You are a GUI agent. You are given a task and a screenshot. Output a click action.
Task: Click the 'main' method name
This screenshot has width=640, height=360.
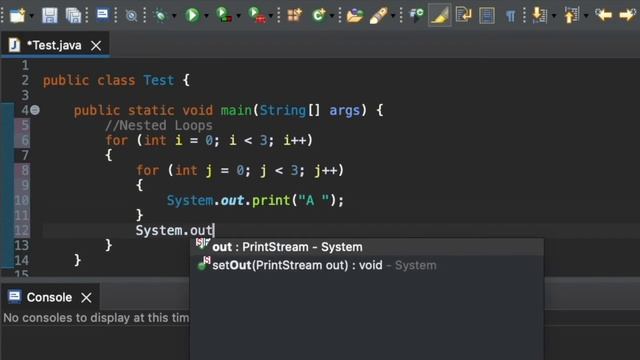coord(236,110)
